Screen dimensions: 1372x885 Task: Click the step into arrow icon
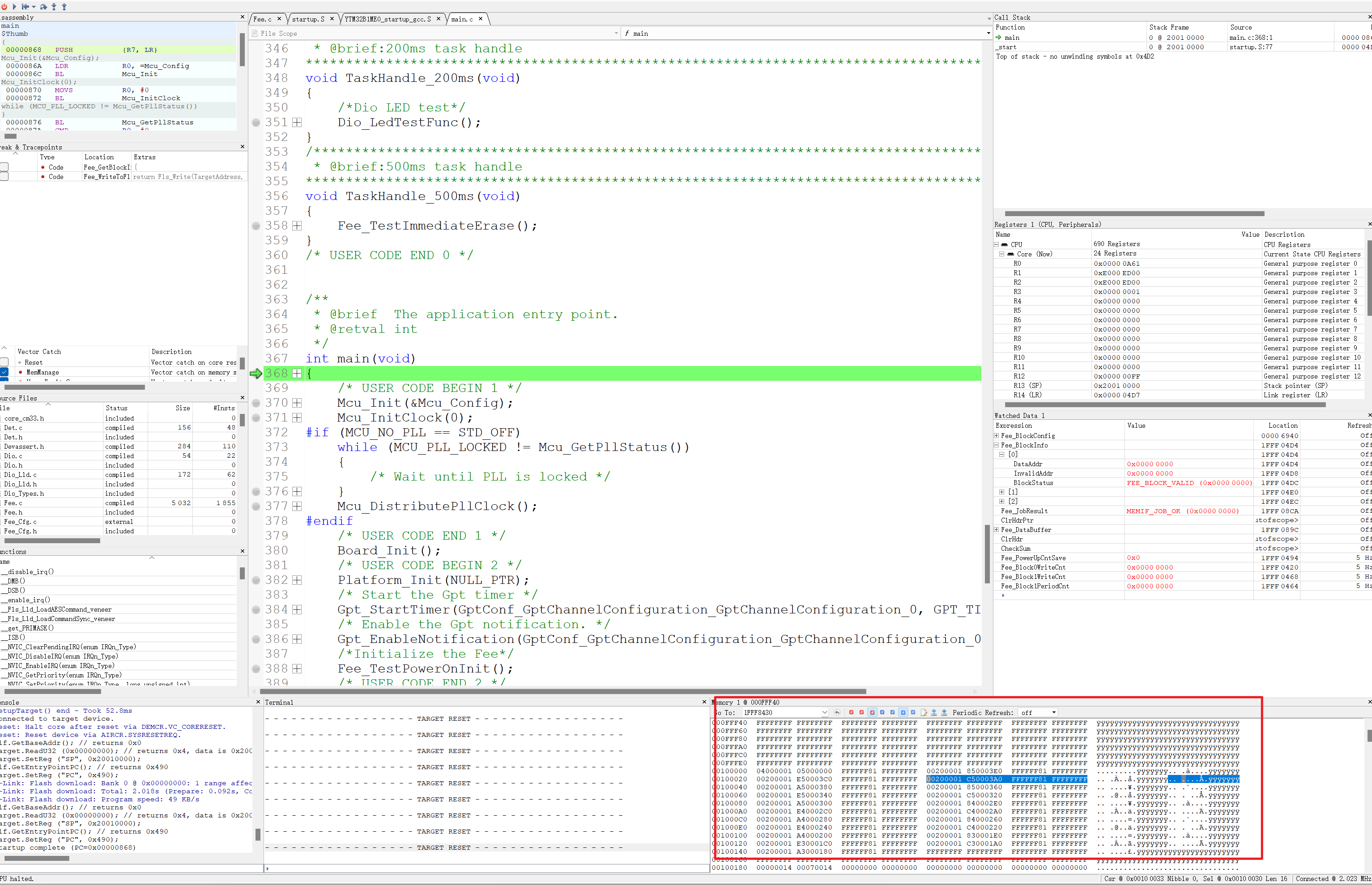(x=53, y=6)
